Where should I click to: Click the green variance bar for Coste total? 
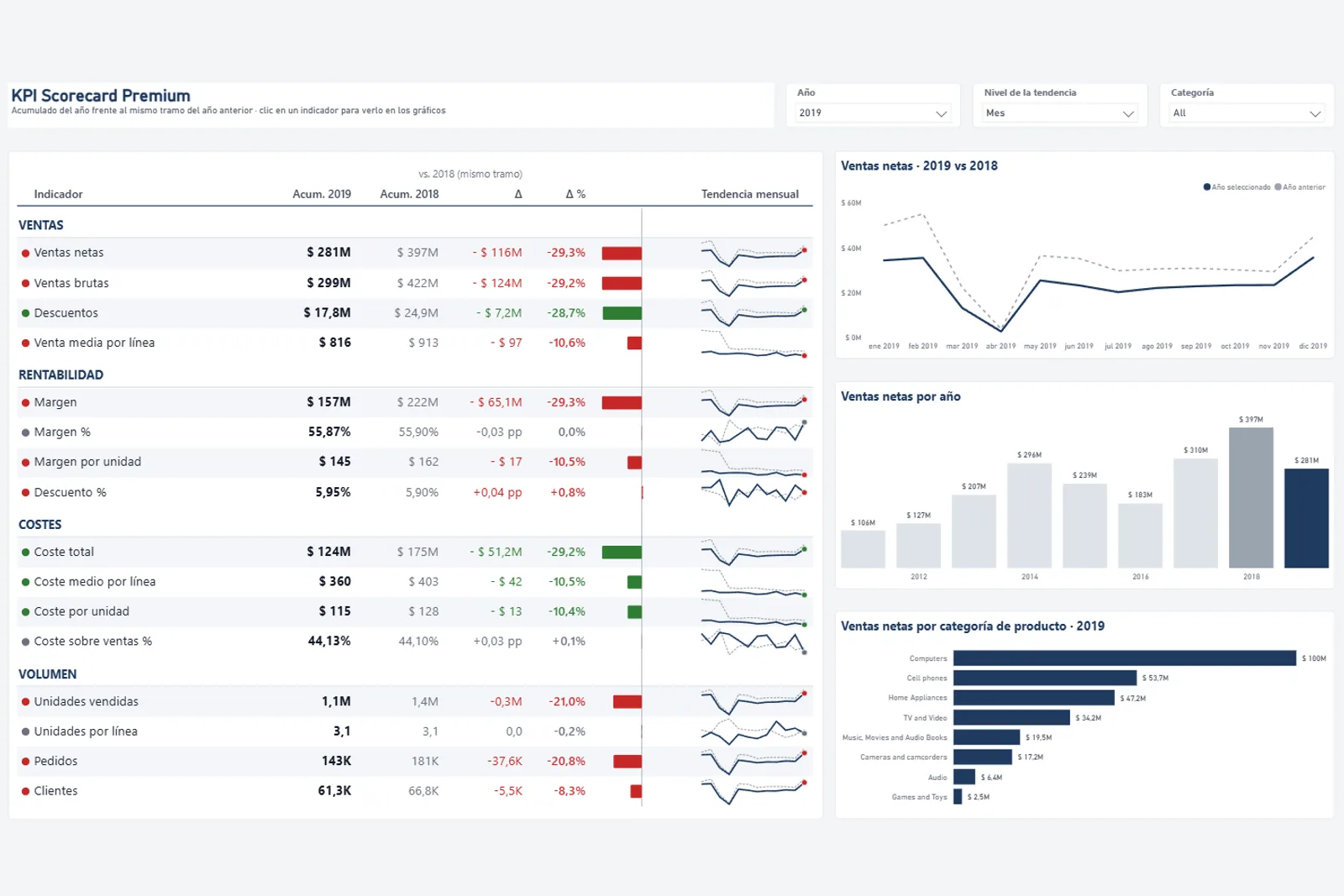(622, 552)
